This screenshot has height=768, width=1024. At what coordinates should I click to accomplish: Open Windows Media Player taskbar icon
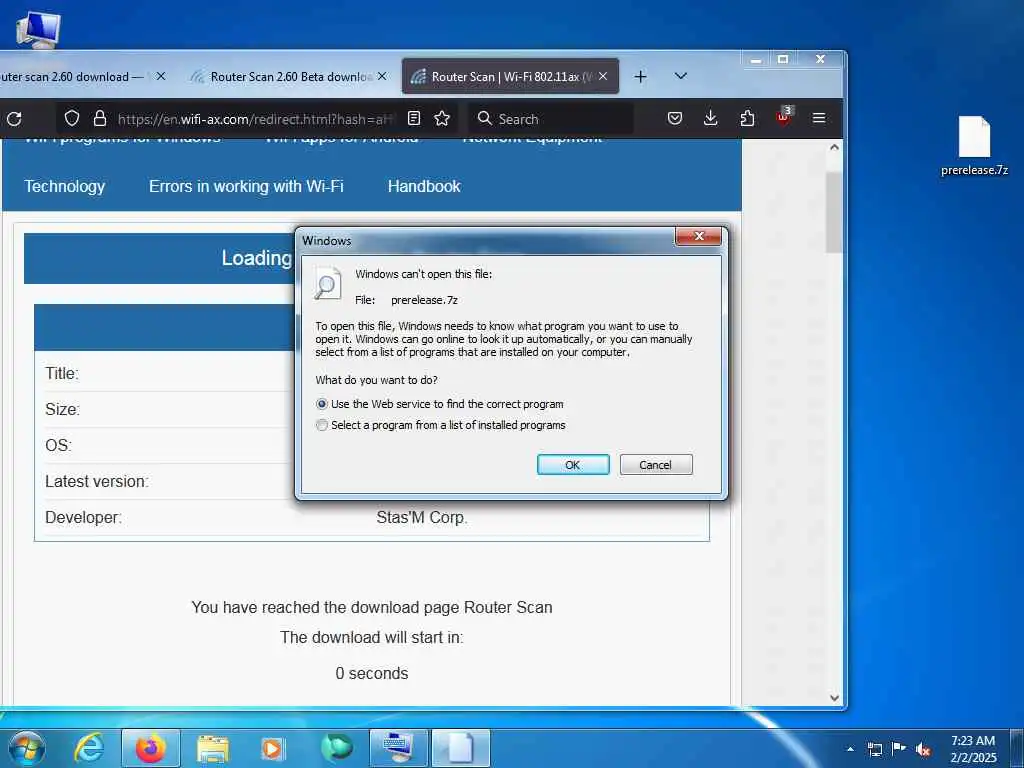tap(272, 748)
